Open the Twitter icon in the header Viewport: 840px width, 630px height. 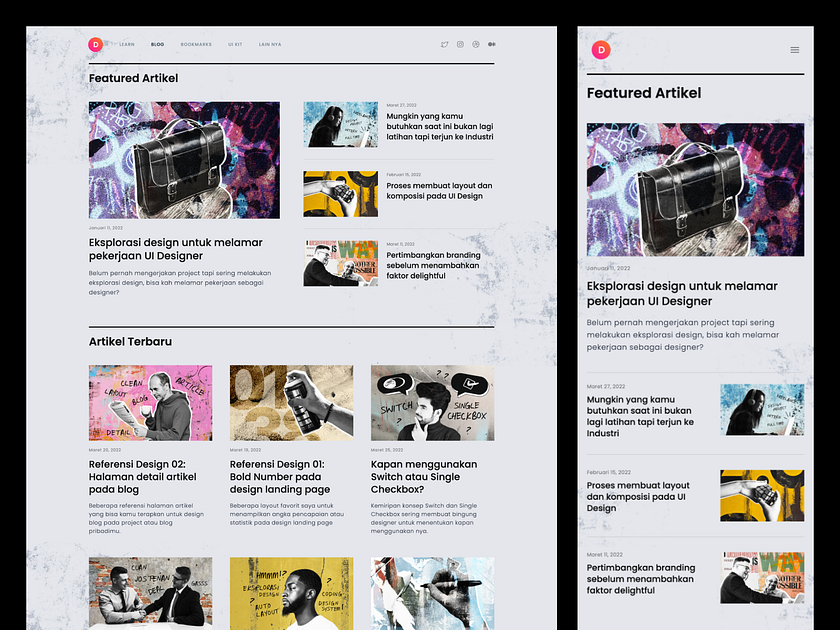(444, 44)
